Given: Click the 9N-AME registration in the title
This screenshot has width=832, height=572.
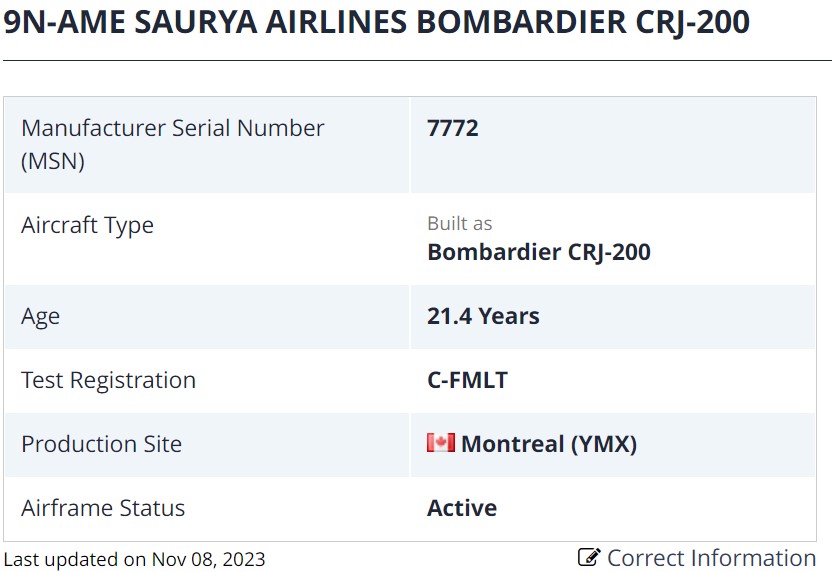Looking at the screenshot, I should pyautogui.click(x=64, y=22).
